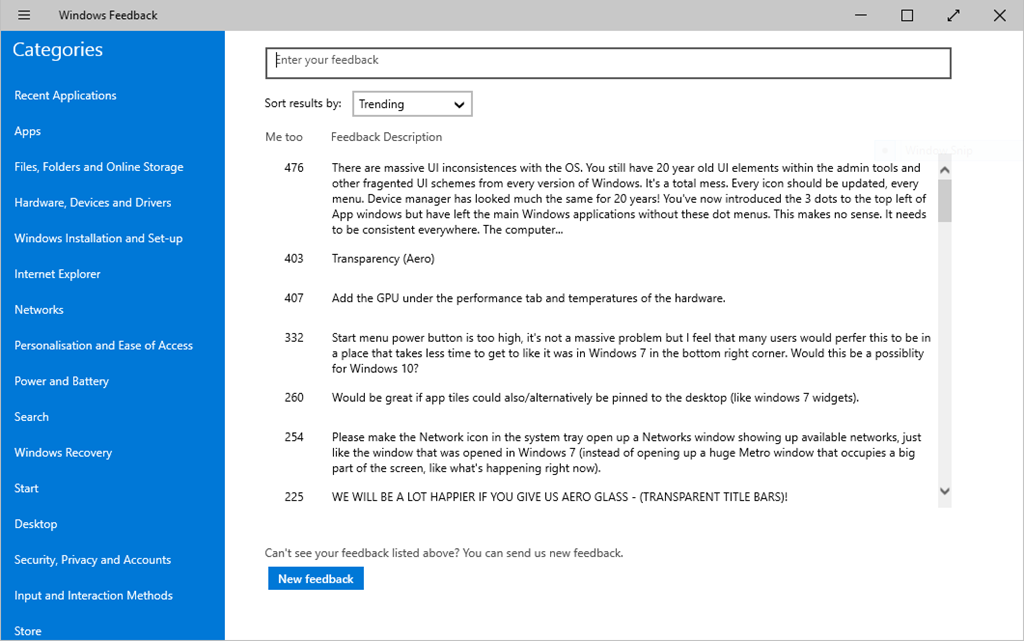Select Security, Privacy and Accounts category

click(x=93, y=559)
